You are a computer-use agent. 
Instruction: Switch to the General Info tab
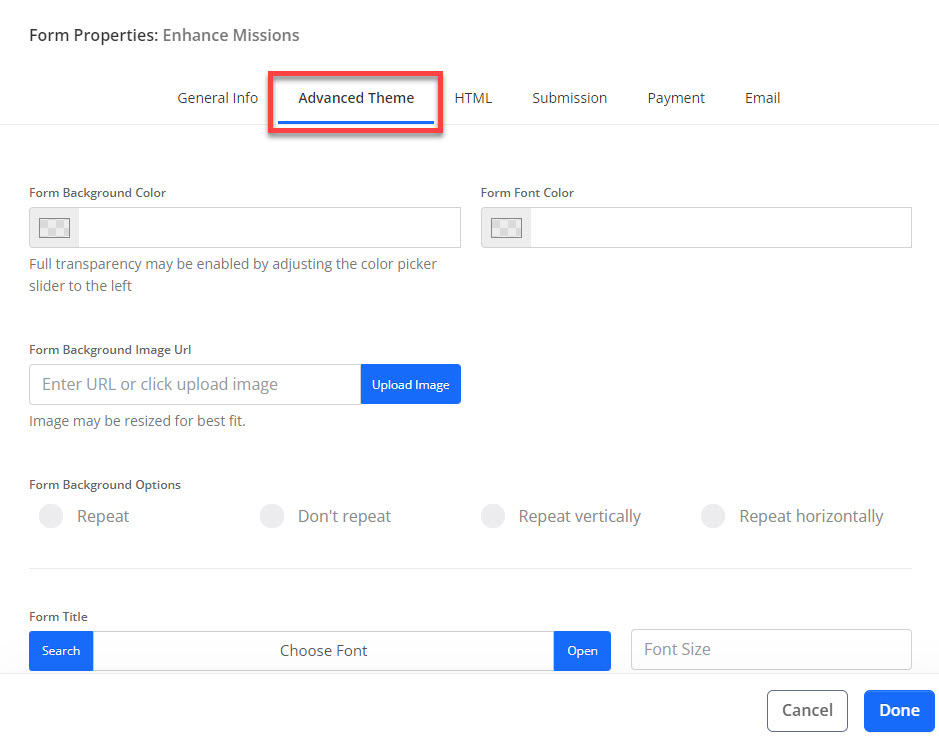coord(217,98)
